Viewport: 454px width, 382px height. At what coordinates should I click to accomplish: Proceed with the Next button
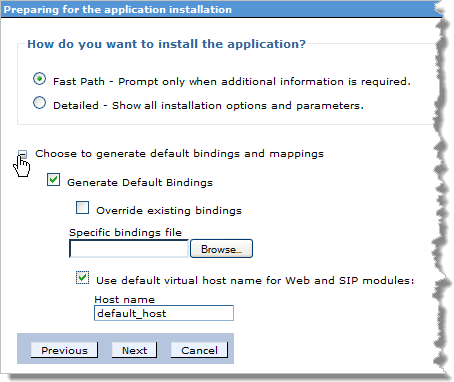pos(134,350)
